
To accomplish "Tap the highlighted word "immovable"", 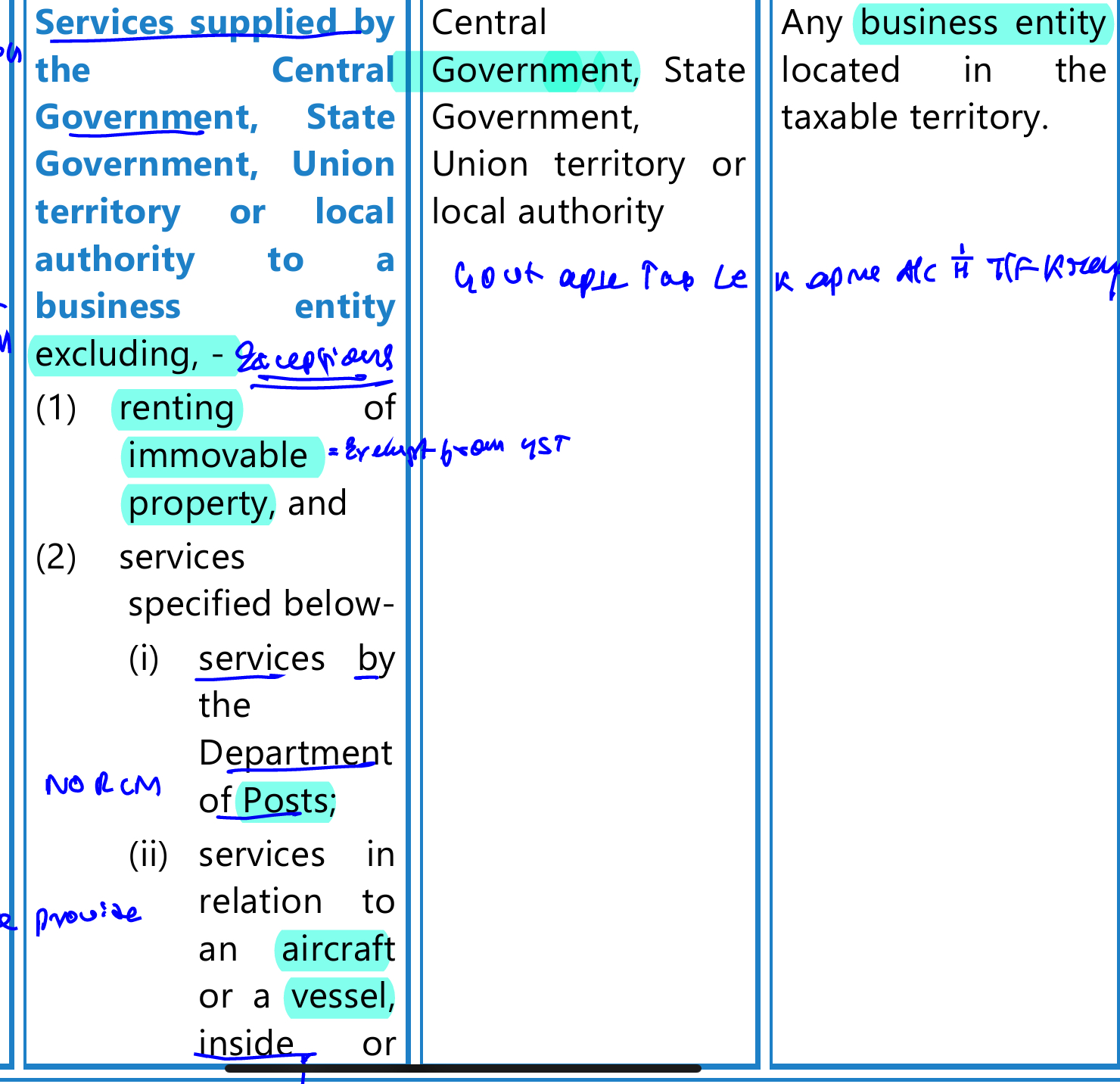I will (218, 456).
